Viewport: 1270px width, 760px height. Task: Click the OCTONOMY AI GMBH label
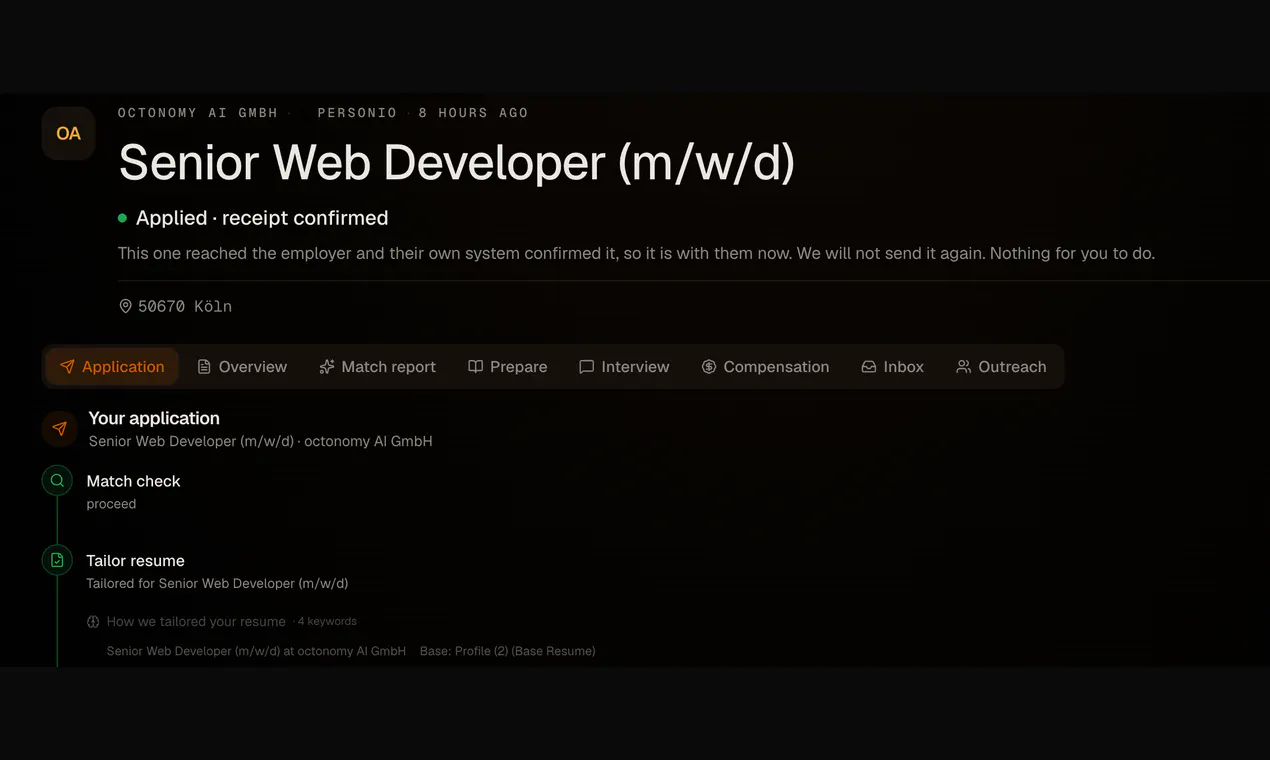pyautogui.click(x=198, y=113)
